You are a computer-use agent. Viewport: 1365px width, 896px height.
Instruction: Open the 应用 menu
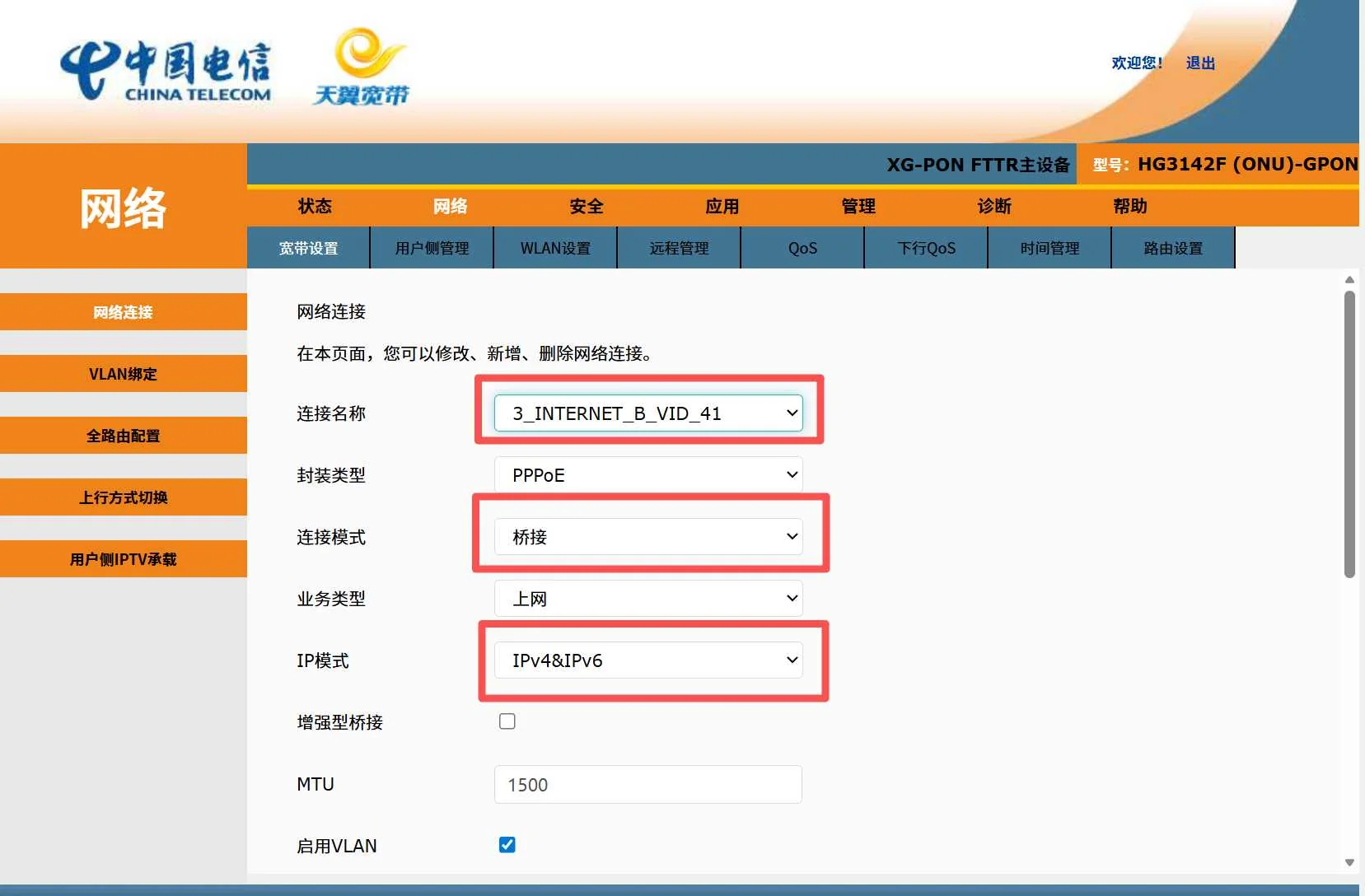tap(721, 207)
